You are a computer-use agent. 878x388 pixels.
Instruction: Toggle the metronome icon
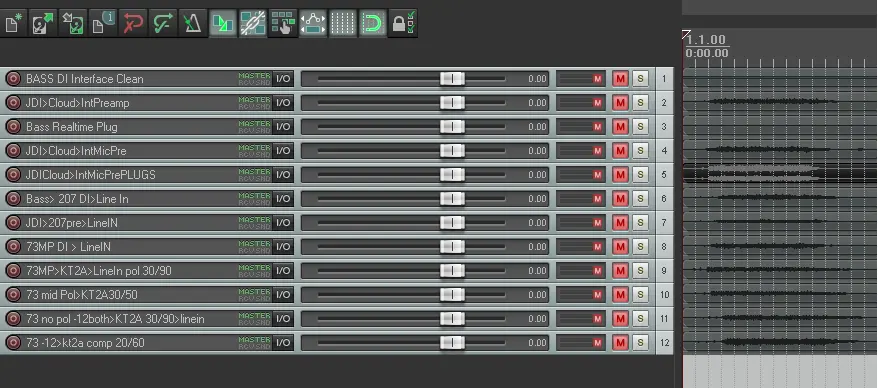(193, 24)
